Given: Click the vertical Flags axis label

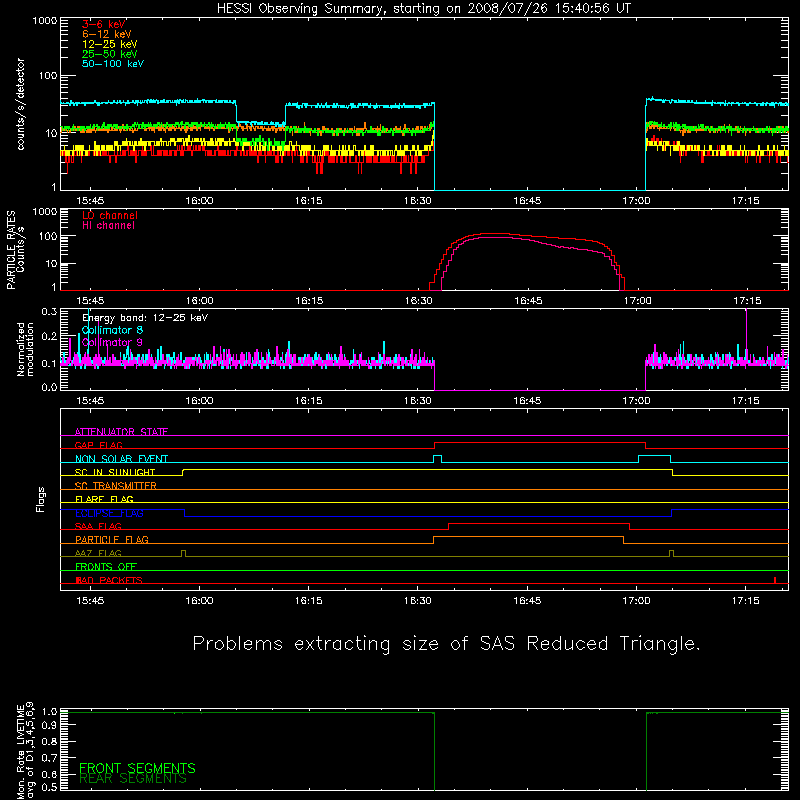Looking at the screenshot, I should pyautogui.click(x=40, y=499).
